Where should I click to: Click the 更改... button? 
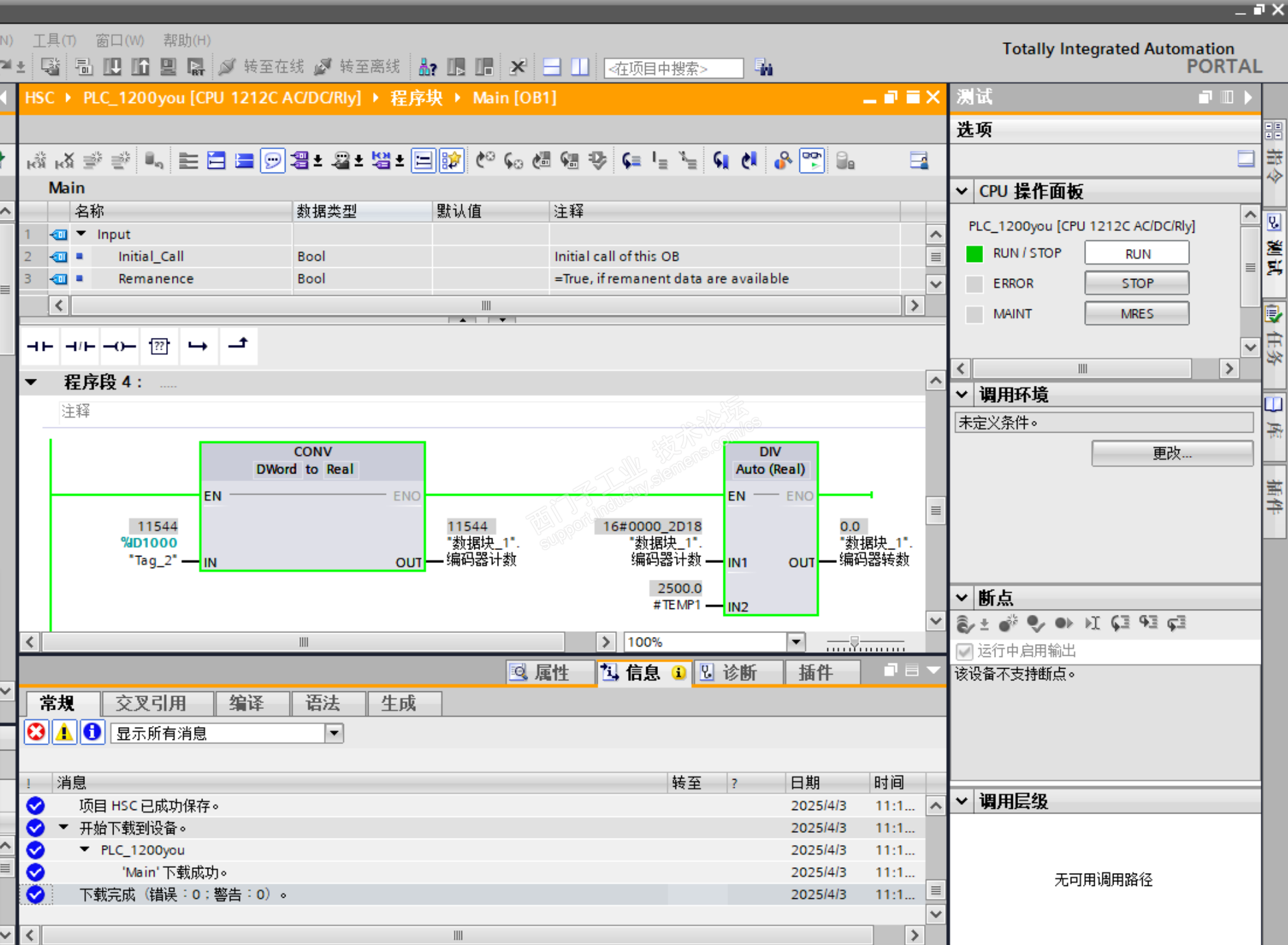(1171, 453)
